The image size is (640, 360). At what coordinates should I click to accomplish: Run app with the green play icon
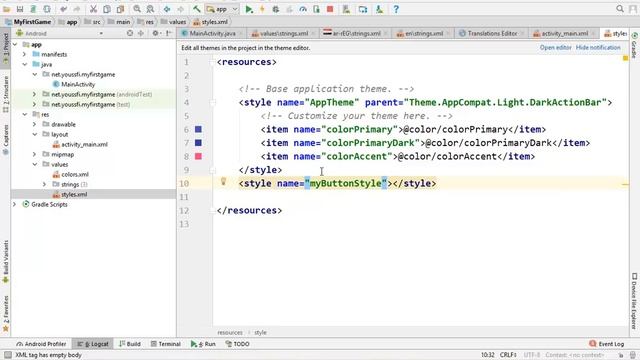[249, 9]
